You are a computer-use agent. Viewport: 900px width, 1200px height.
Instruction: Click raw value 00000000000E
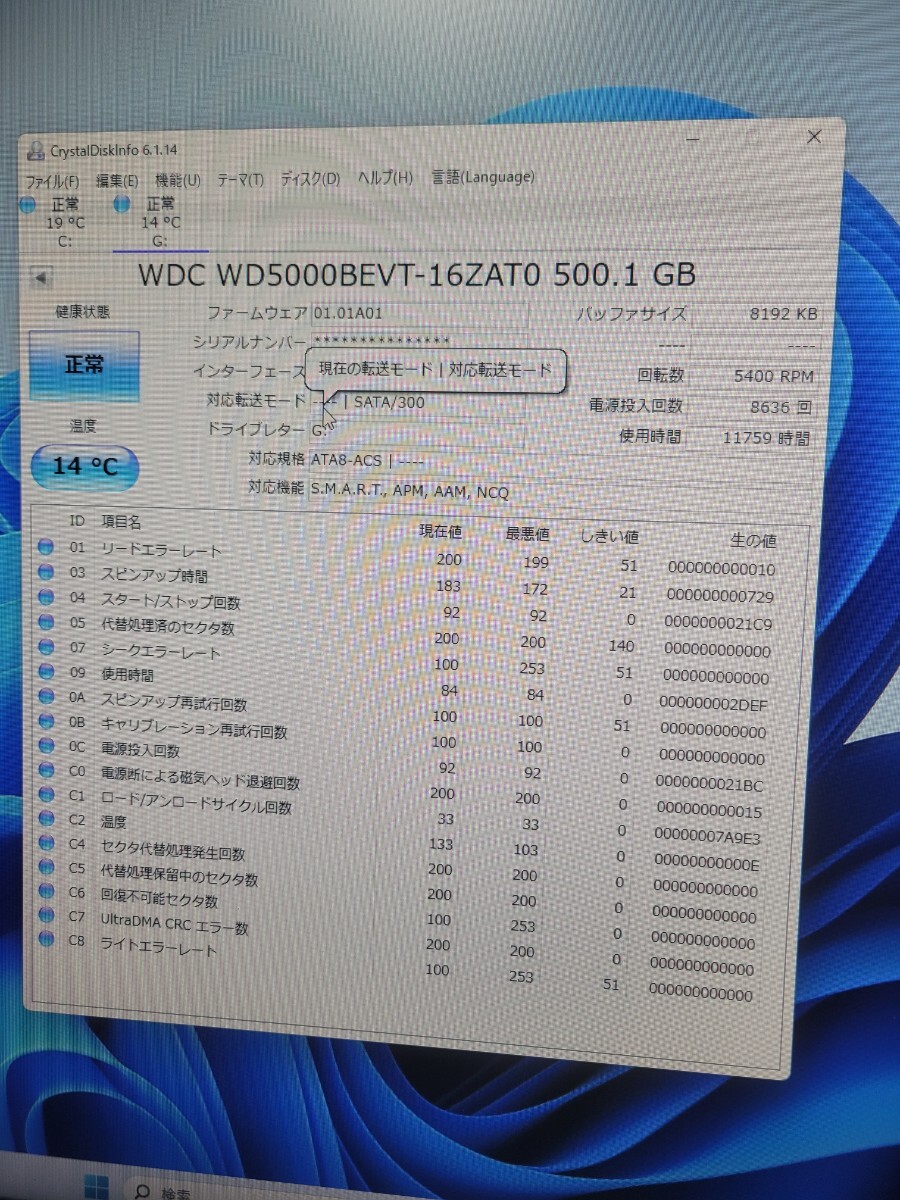tap(706, 864)
